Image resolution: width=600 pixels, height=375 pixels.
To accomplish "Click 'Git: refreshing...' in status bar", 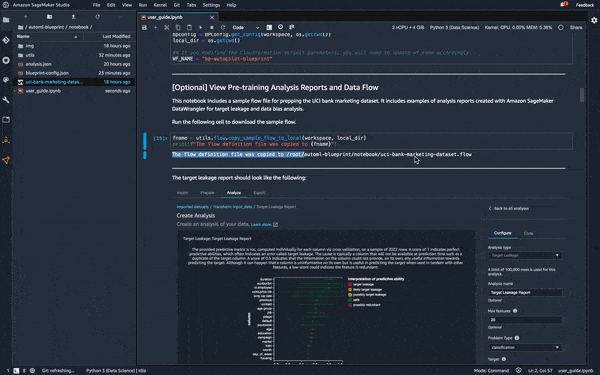I will (58, 370).
